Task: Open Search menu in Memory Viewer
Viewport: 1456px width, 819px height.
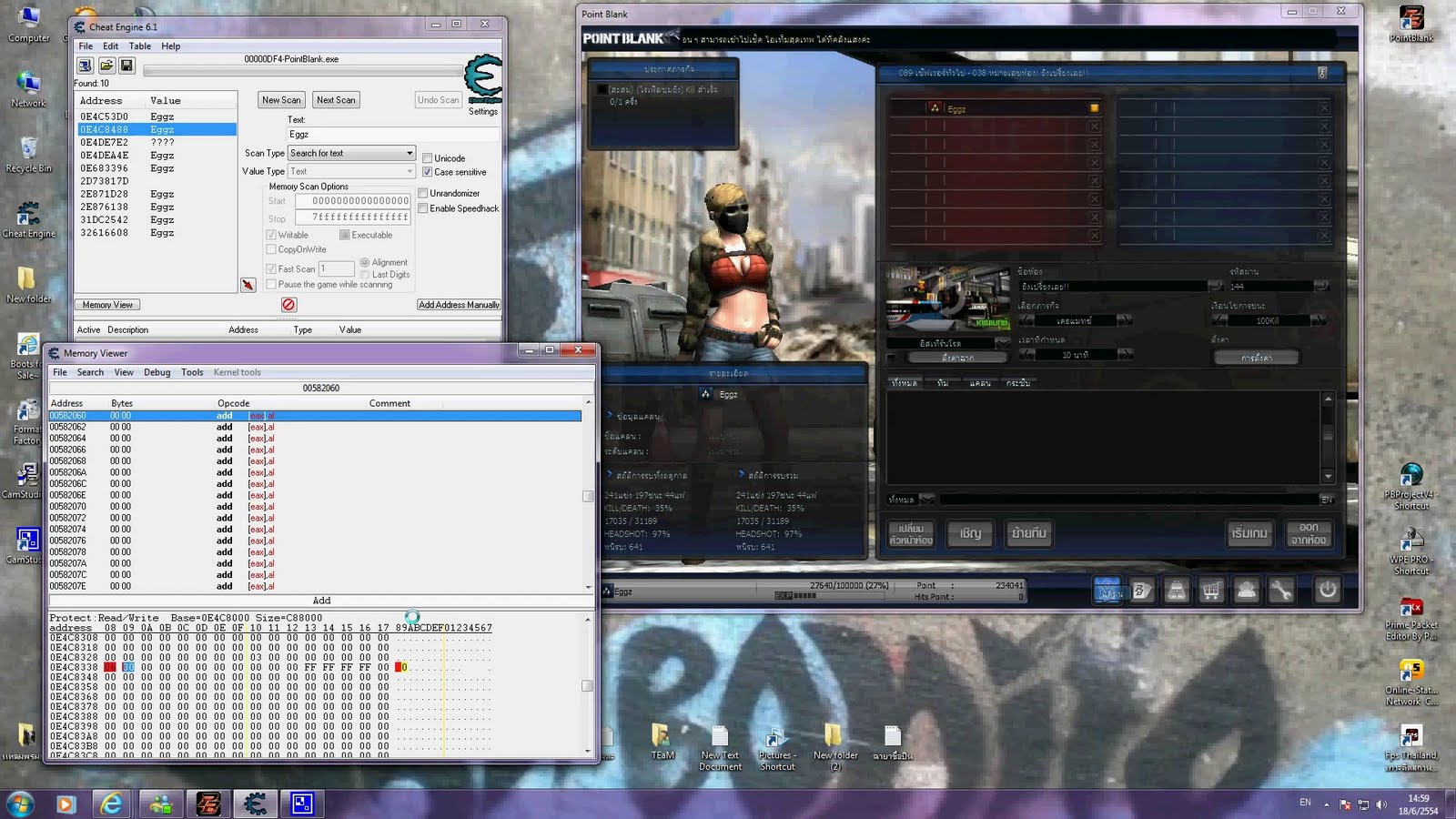Action: (90, 372)
